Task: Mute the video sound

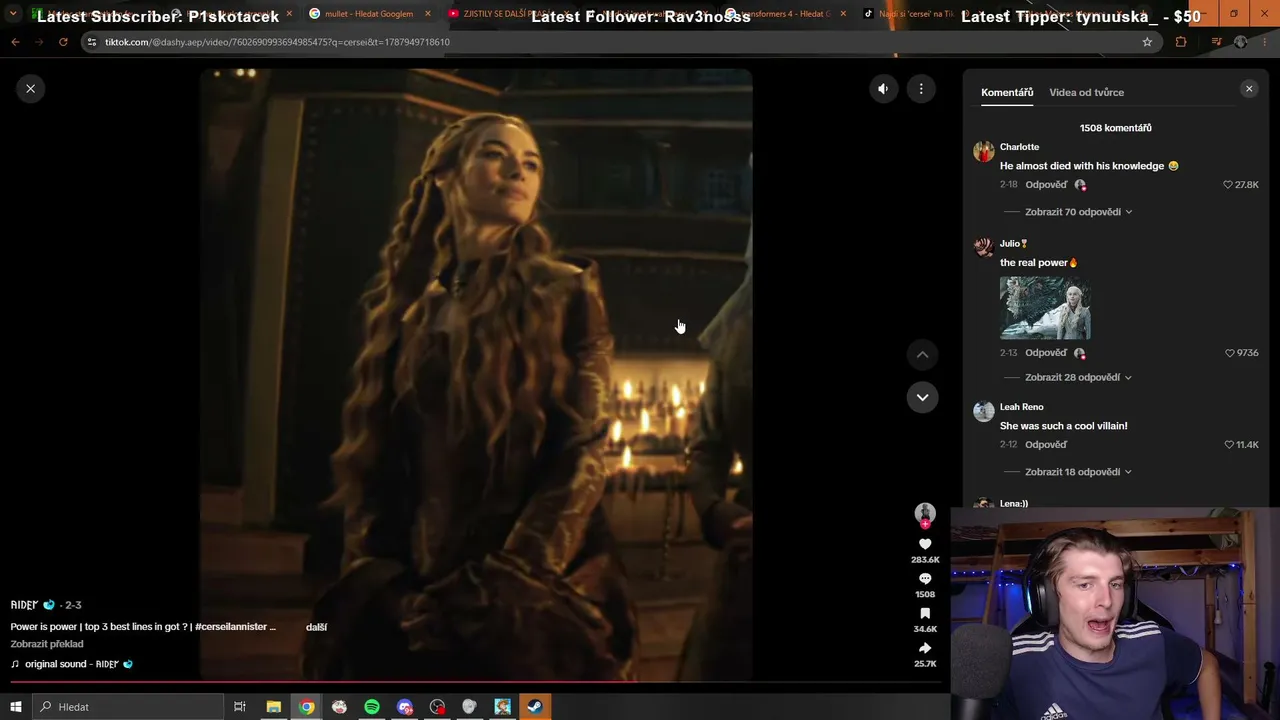Action: pyautogui.click(x=883, y=89)
